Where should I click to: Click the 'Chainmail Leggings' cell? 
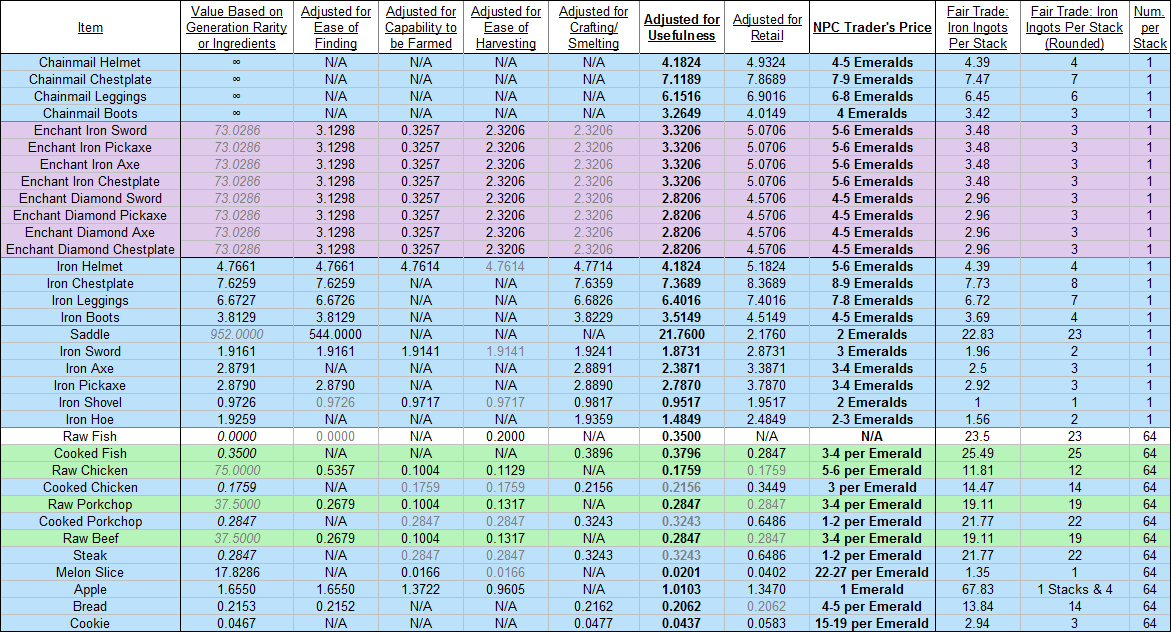pyautogui.click(x=90, y=96)
